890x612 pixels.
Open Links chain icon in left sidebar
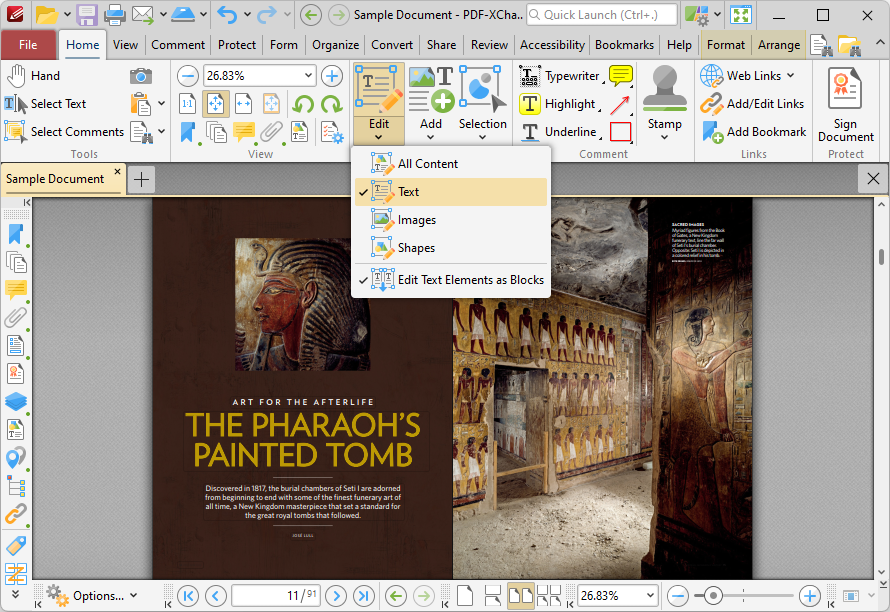click(16, 513)
